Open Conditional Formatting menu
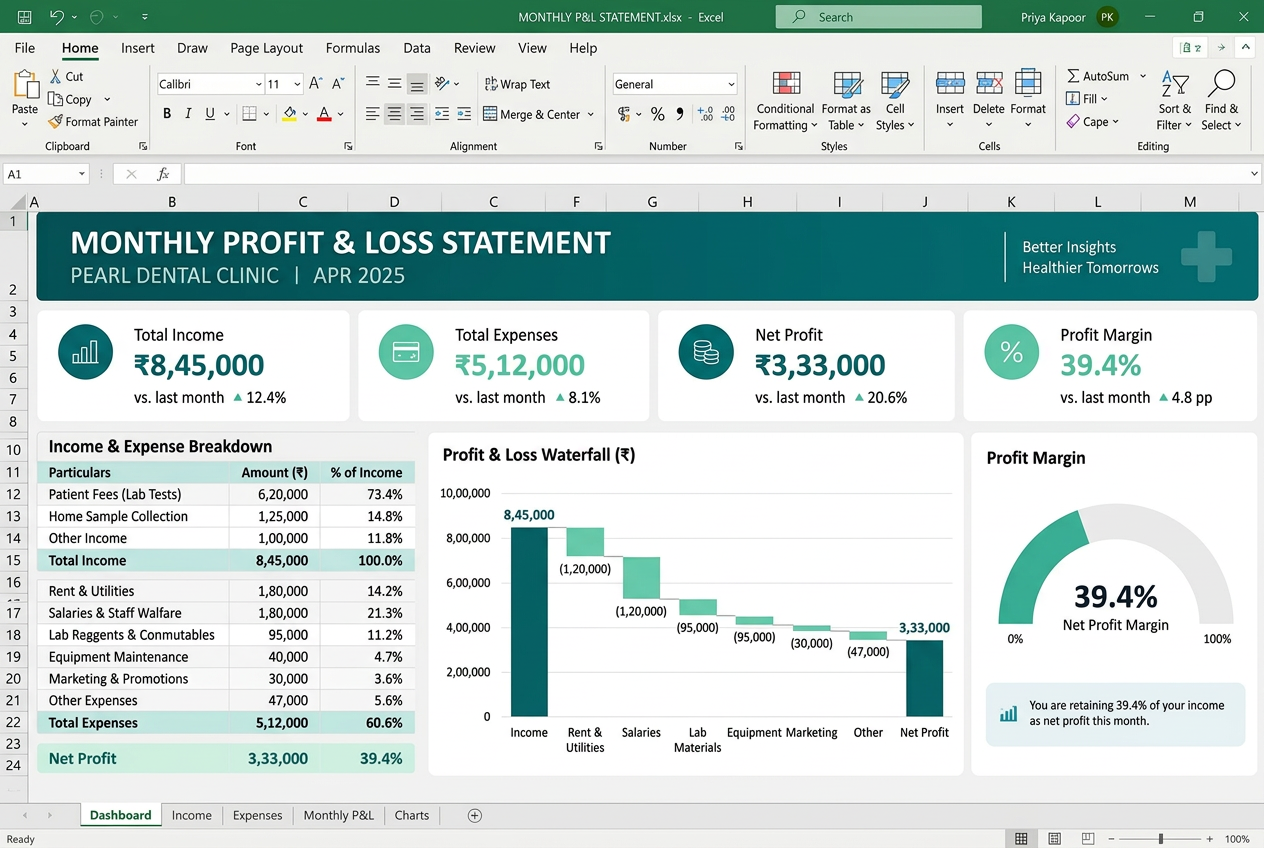The width and height of the screenshot is (1264, 848). pyautogui.click(x=786, y=101)
